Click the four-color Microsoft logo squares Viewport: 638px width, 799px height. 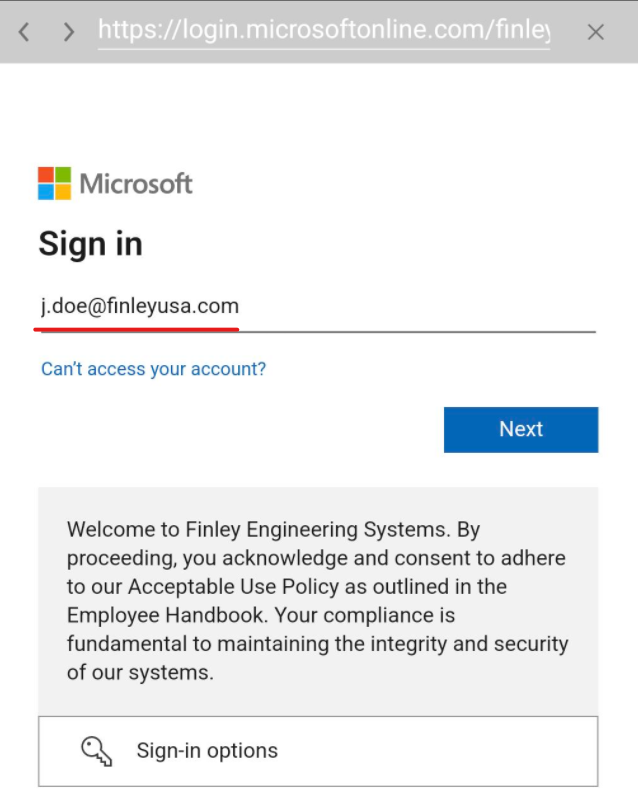click(x=54, y=183)
